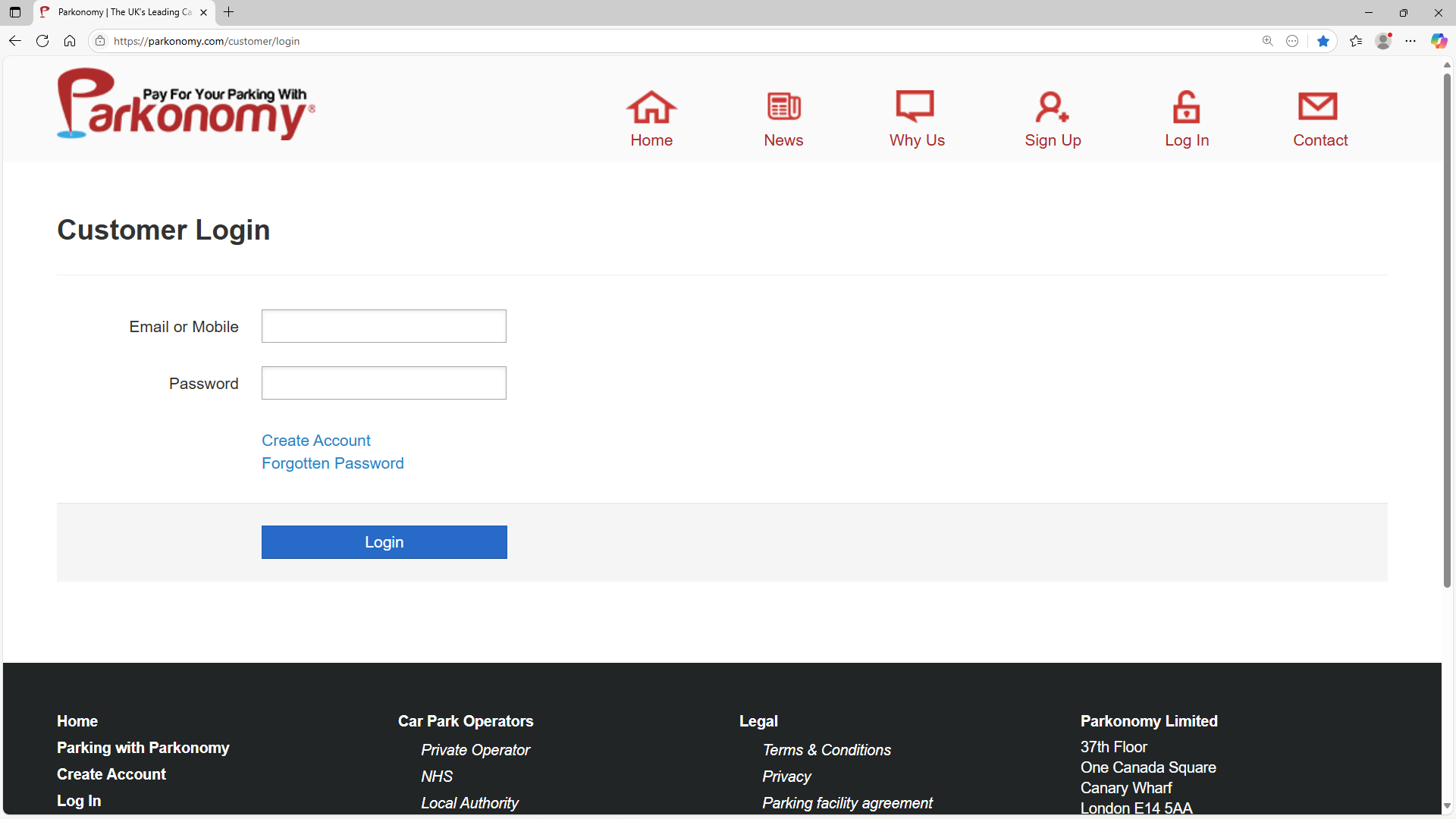Click the Email or Mobile label
The height and width of the screenshot is (819, 1456).
[184, 327]
